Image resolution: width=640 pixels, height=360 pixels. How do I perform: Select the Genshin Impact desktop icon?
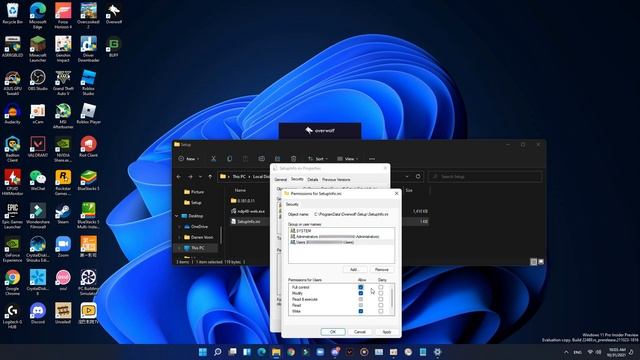click(x=63, y=49)
